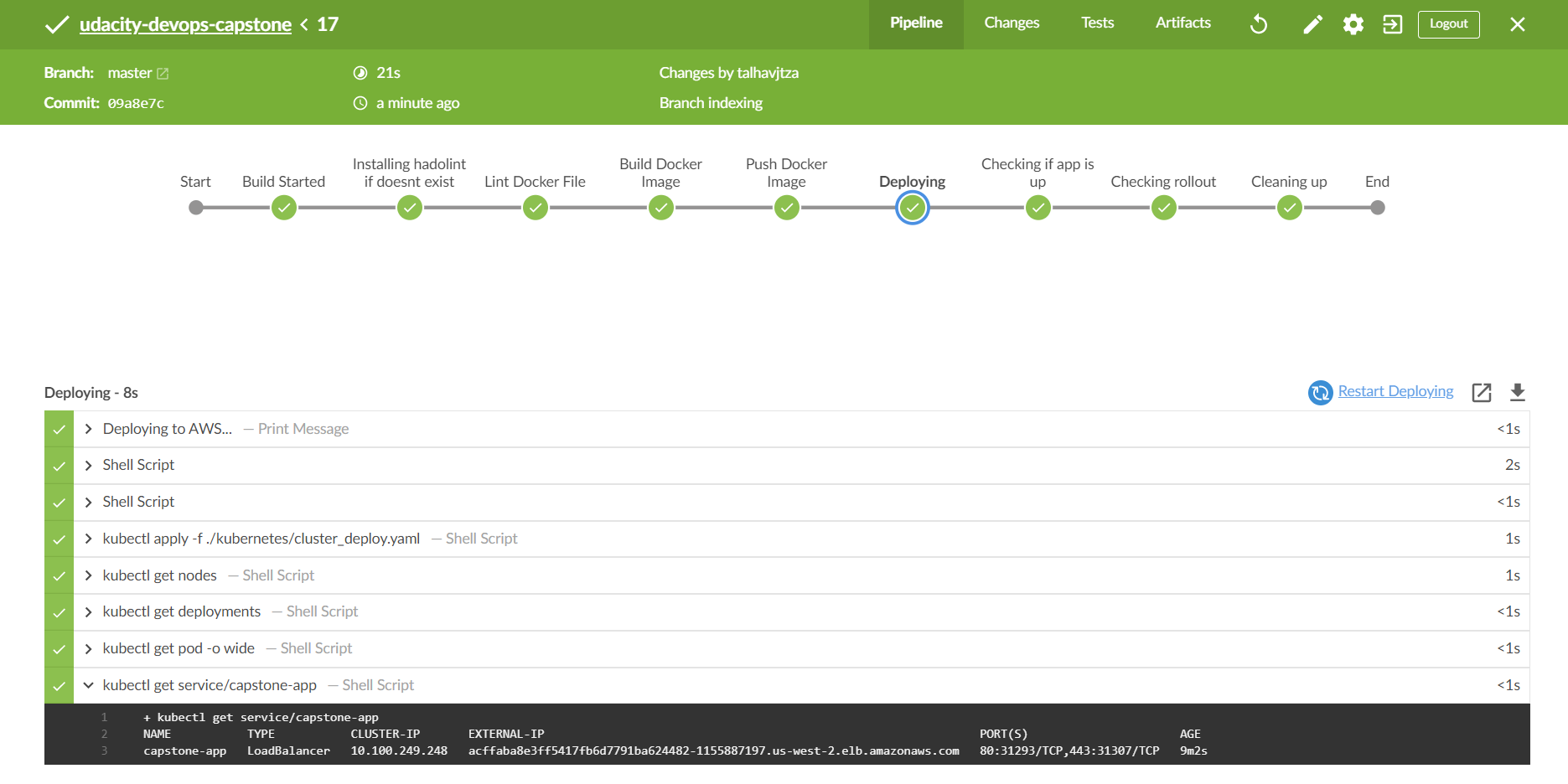
Task: Select the Push Docker Image stage node
Action: point(787,208)
